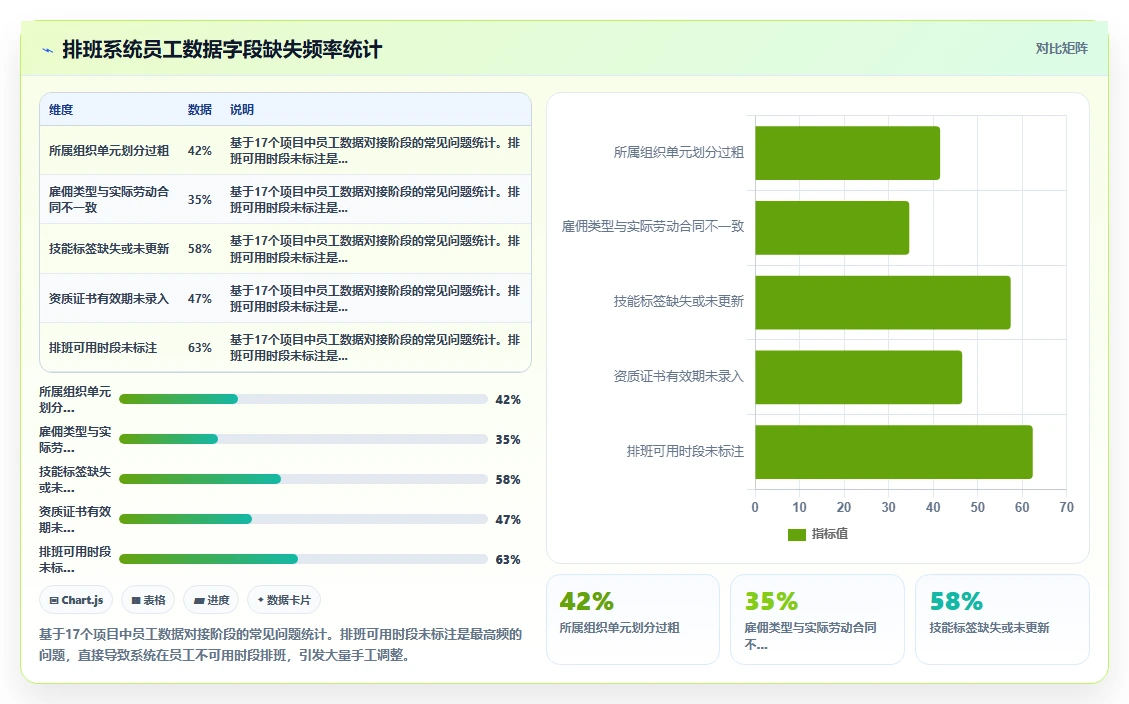
Task: Select table cell 资质证书有效期未录入
Action: [x=109, y=298]
